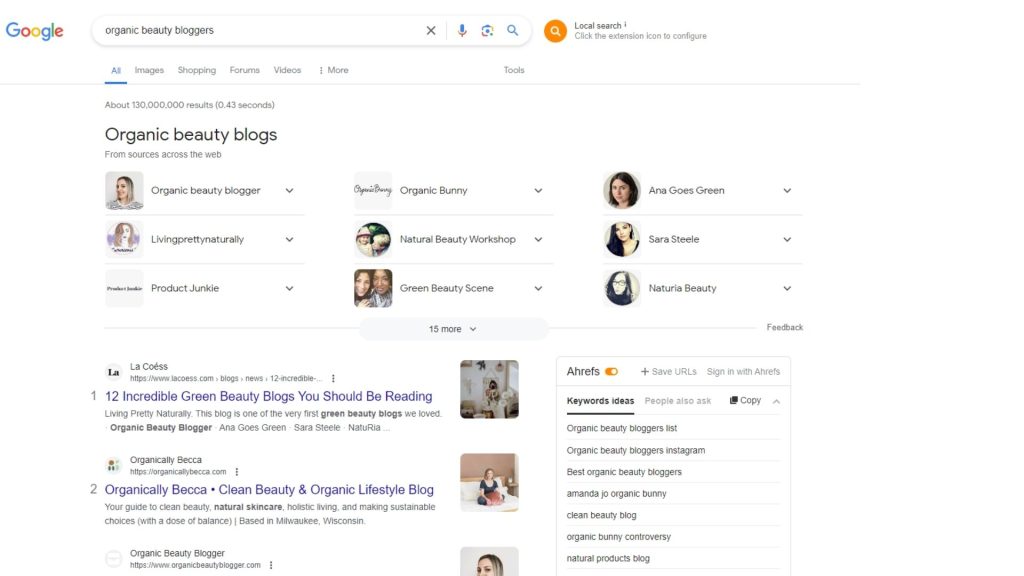The height and width of the screenshot is (576, 1024).
Task: Select the All results tab
Action: click(116, 71)
